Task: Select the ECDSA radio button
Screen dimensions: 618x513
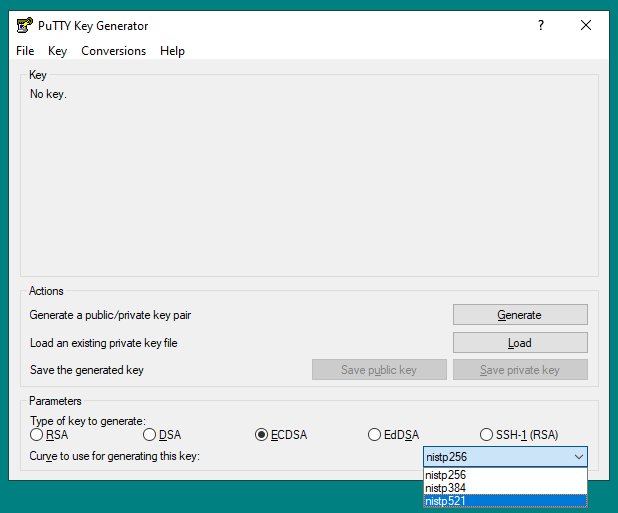Action: pos(262,435)
